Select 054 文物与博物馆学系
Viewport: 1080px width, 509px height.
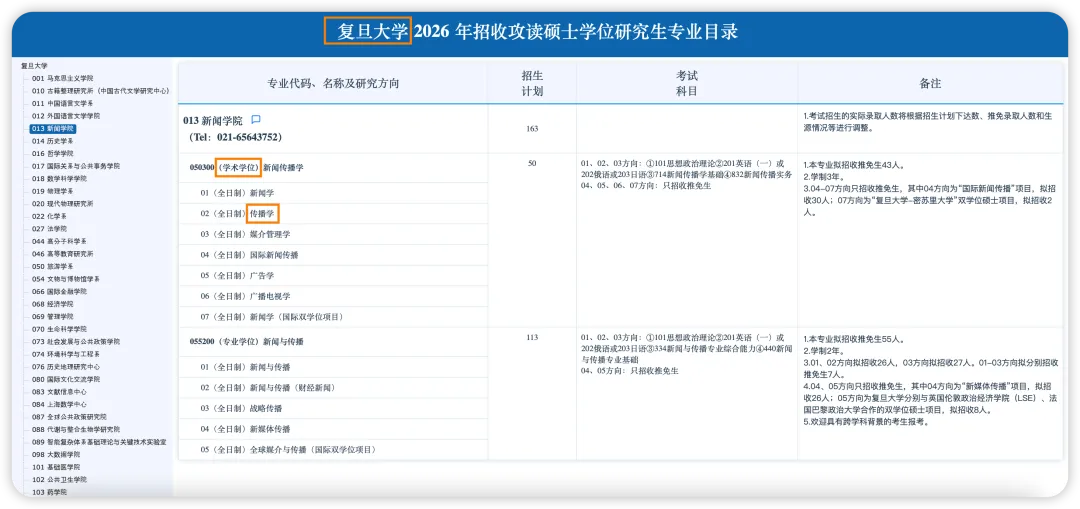coord(65,279)
